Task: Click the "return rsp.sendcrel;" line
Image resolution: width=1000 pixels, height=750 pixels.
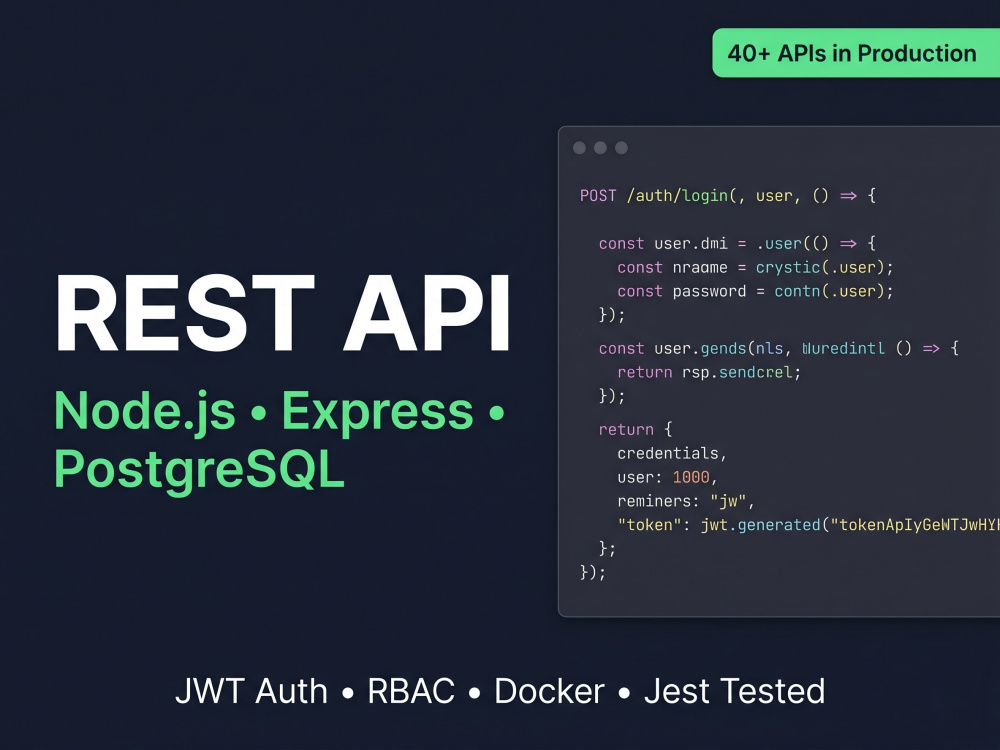Action: pos(709,372)
